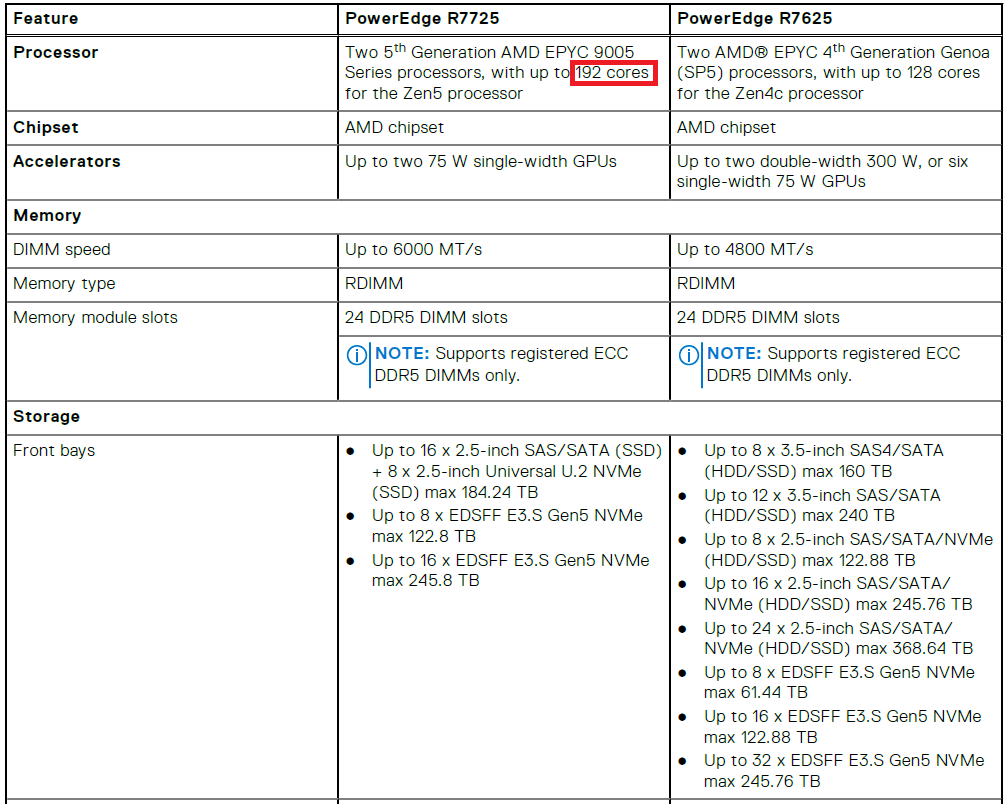Click the 'Processor' row label
Image resolution: width=1006 pixels, height=804 pixels.
click(x=56, y=53)
